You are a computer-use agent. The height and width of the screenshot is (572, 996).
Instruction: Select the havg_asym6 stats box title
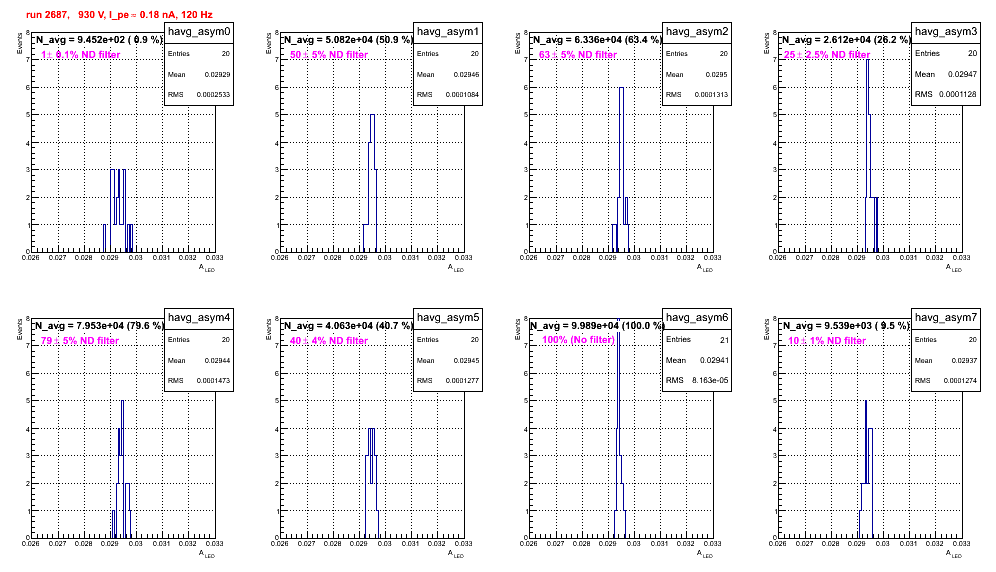click(x=697, y=318)
